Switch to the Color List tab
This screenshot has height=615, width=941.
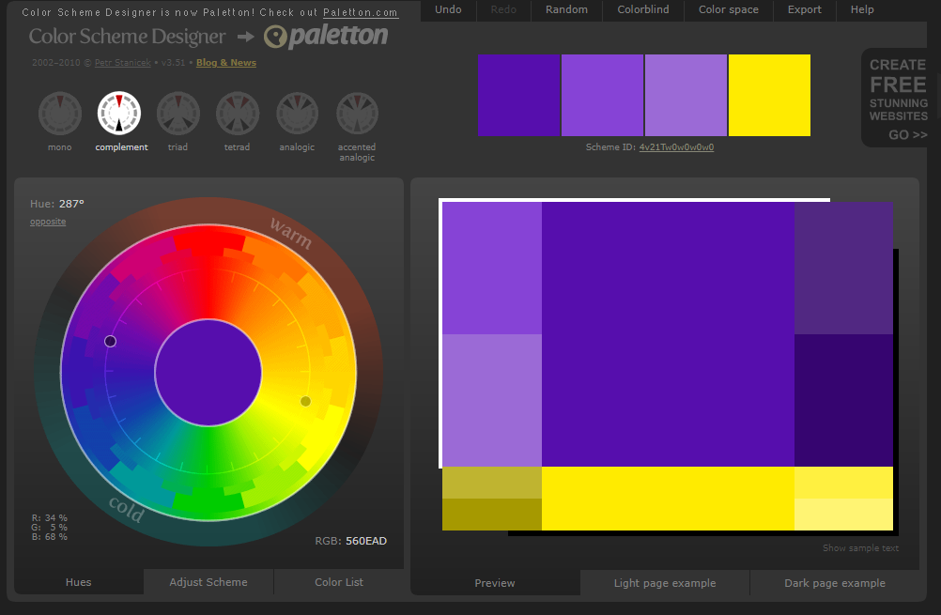pos(339,582)
